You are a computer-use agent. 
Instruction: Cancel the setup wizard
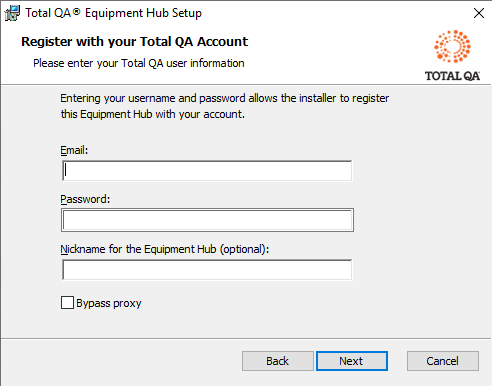(x=443, y=361)
